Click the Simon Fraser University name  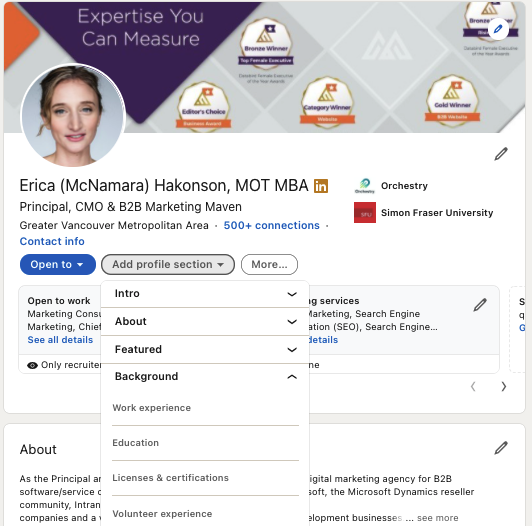coord(437,213)
